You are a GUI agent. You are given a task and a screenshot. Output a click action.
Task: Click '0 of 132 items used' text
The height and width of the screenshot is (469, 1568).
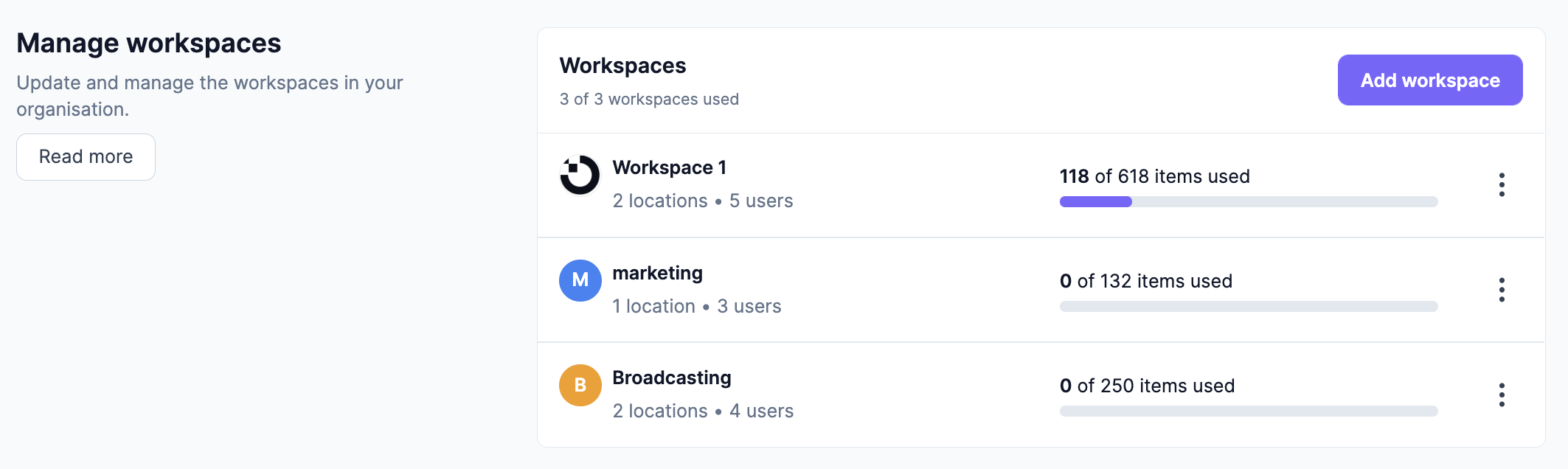coord(1146,281)
